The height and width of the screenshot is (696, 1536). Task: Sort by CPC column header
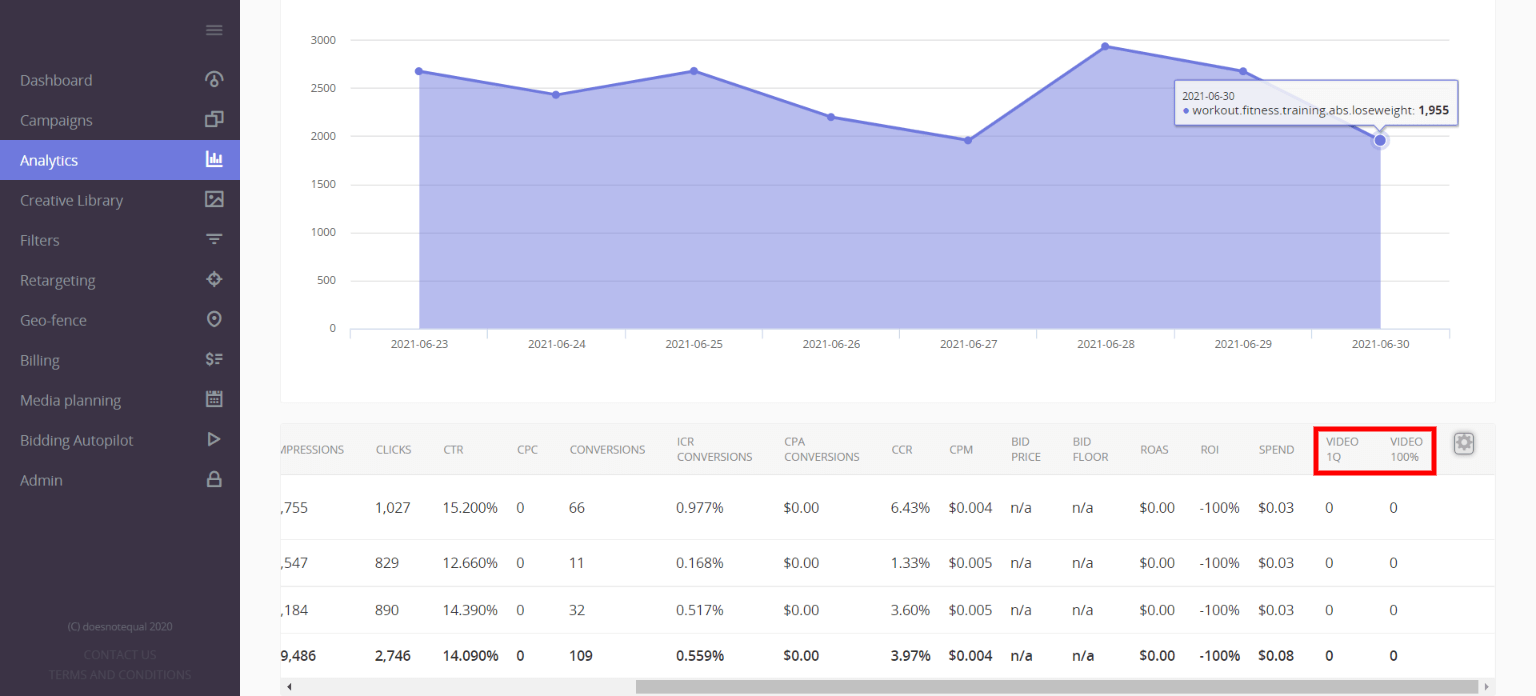pyautogui.click(x=527, y=450)
